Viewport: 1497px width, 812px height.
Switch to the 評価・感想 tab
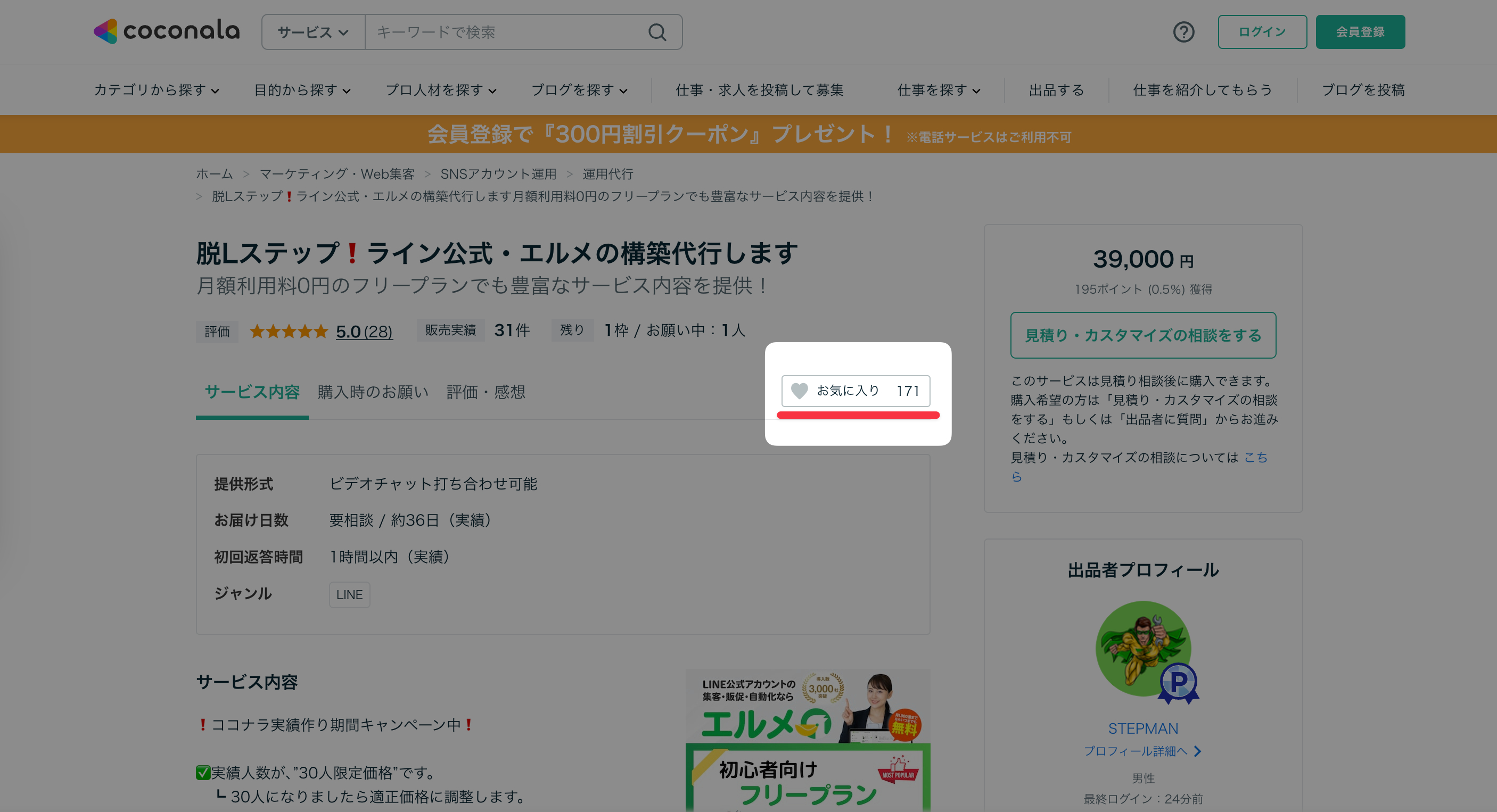[485, 392]
